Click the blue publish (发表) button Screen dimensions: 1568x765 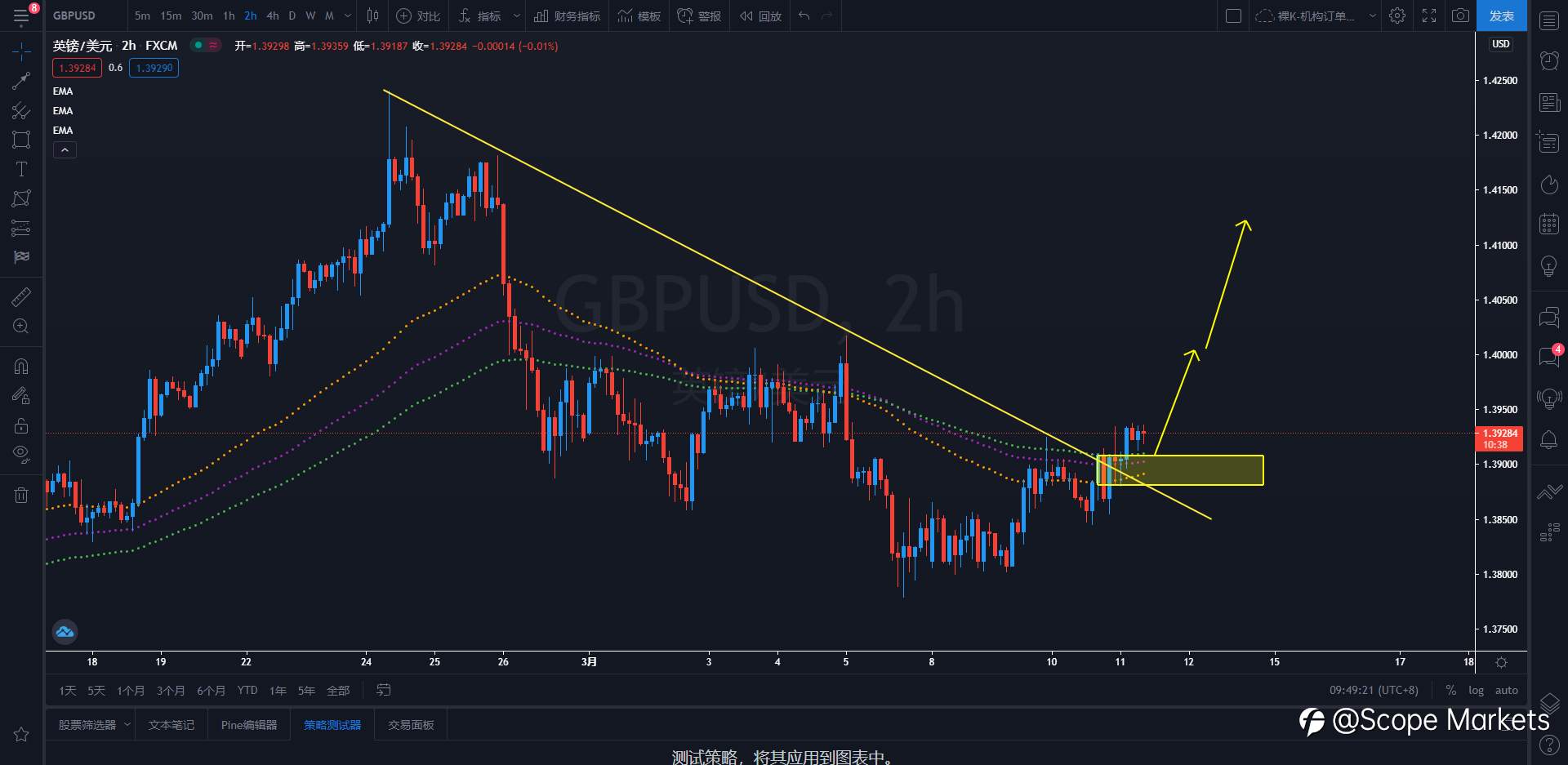(x=1501, y=16)
